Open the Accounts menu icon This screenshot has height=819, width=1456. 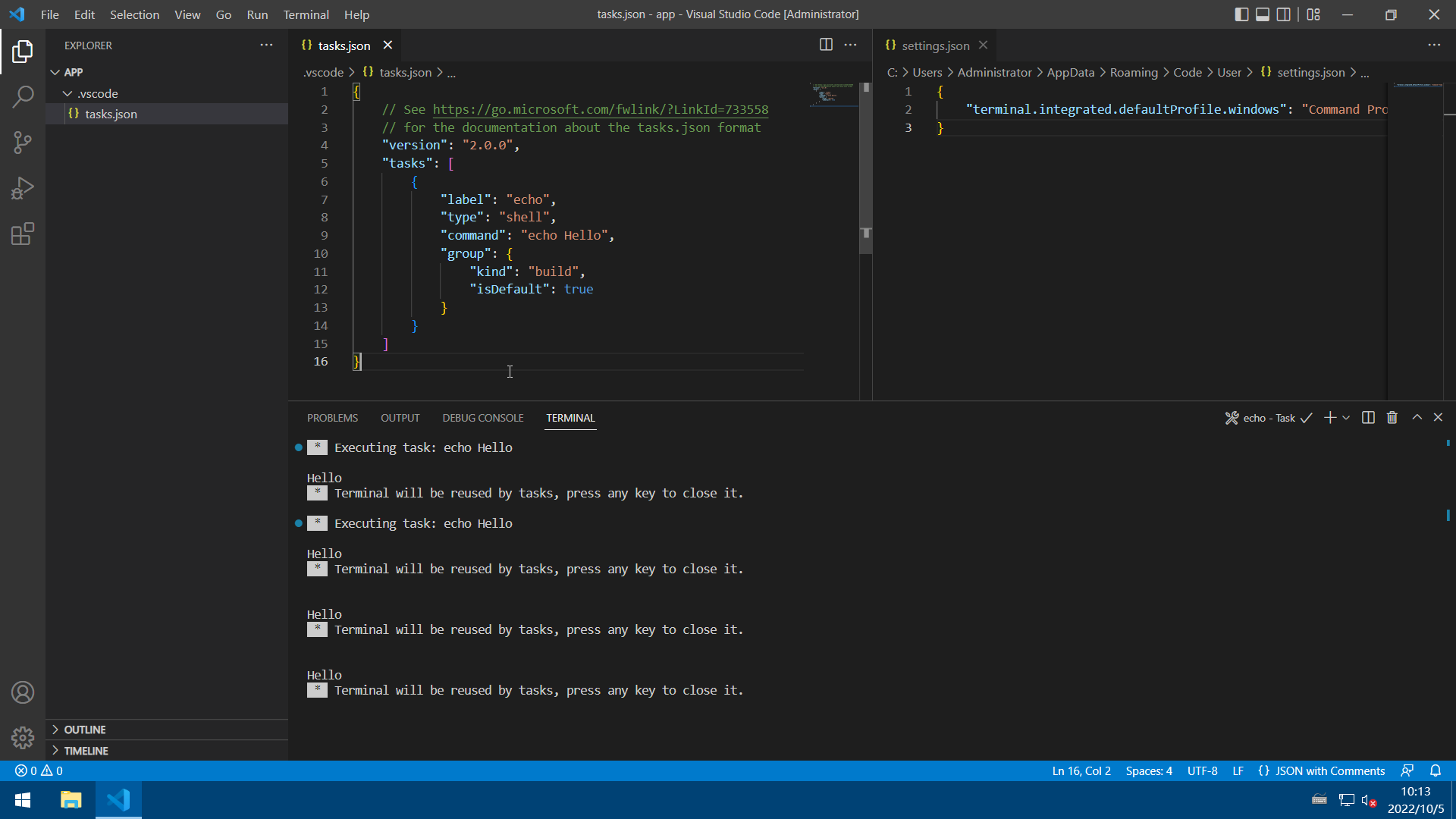23,692
